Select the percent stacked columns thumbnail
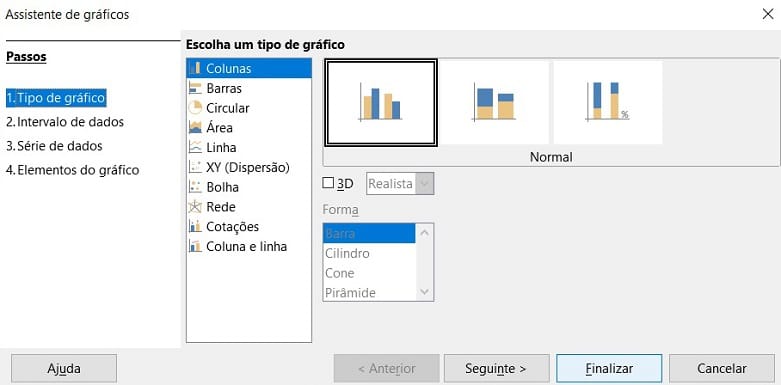The width and height of the screenshot is (781, 385). coord(608,103)
